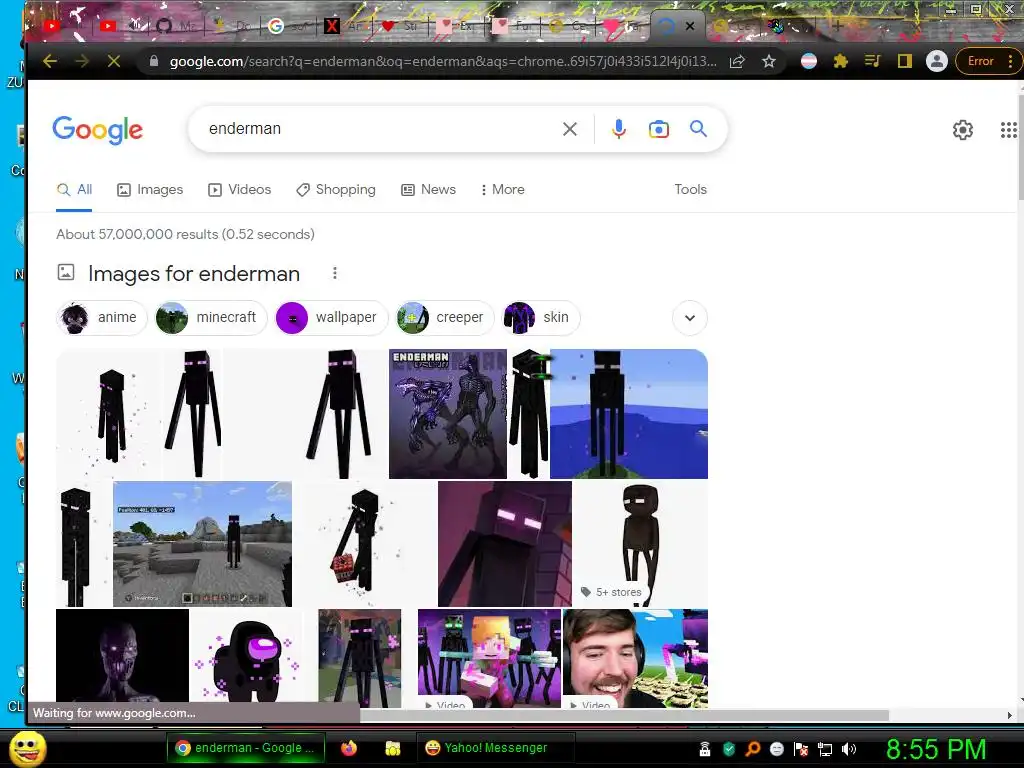Viewport: 1024px width, 768px height.
Task: Open Google quick settings gear
Action: pyautogui.click(x=963, y=130)
